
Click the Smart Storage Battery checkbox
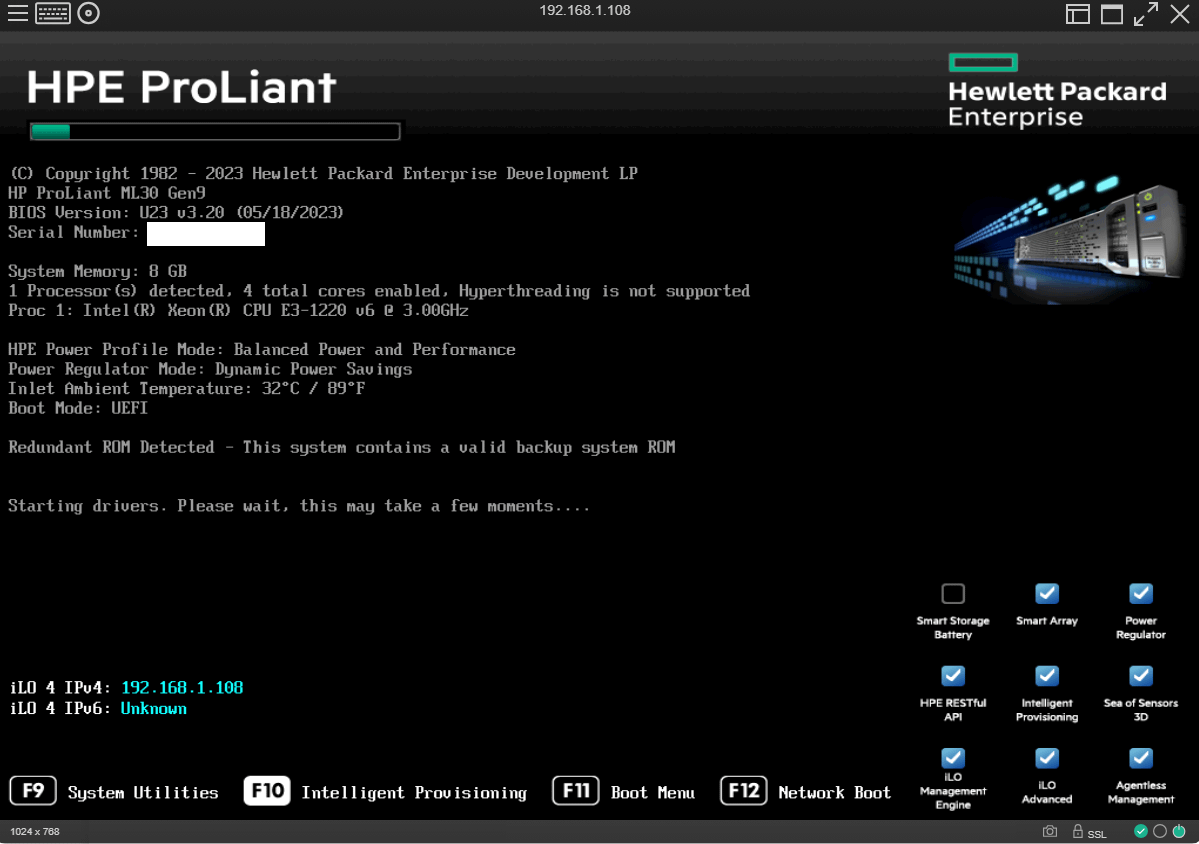(x=953, y=593)
